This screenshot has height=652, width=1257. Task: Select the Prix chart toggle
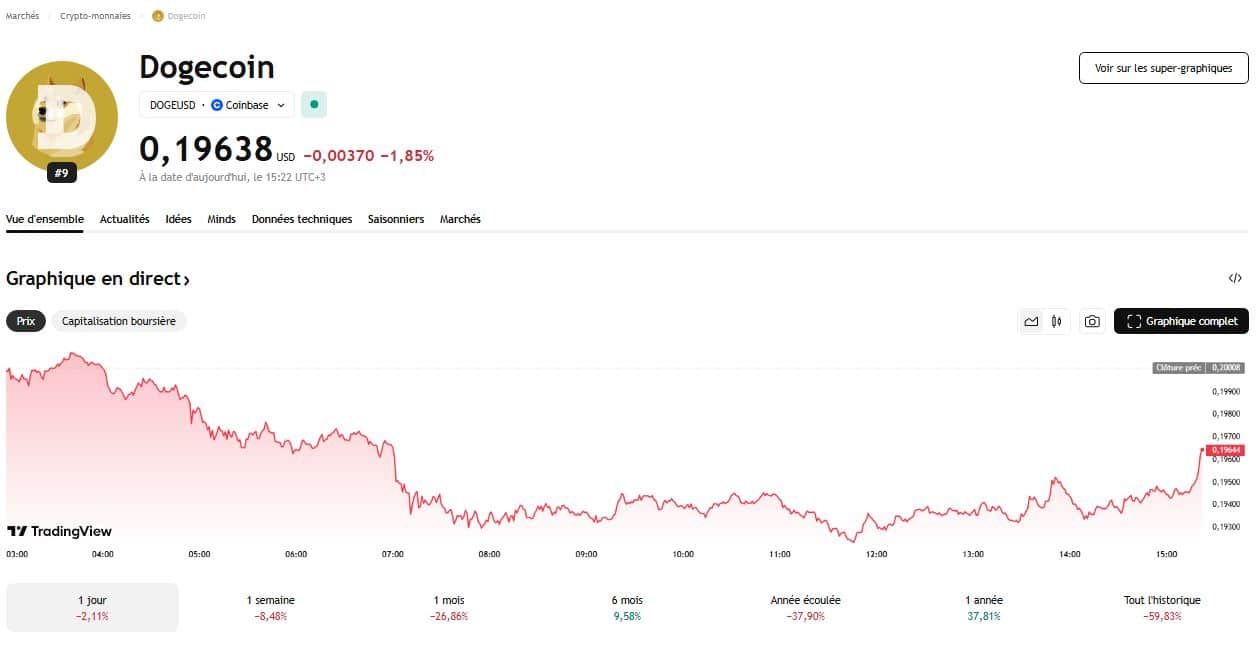(26, 321)
